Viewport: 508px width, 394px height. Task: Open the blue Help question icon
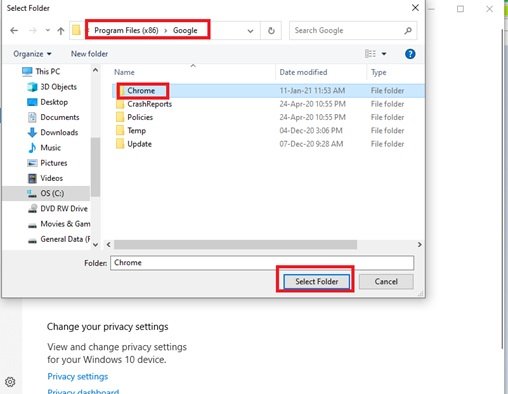pos(410,54)
